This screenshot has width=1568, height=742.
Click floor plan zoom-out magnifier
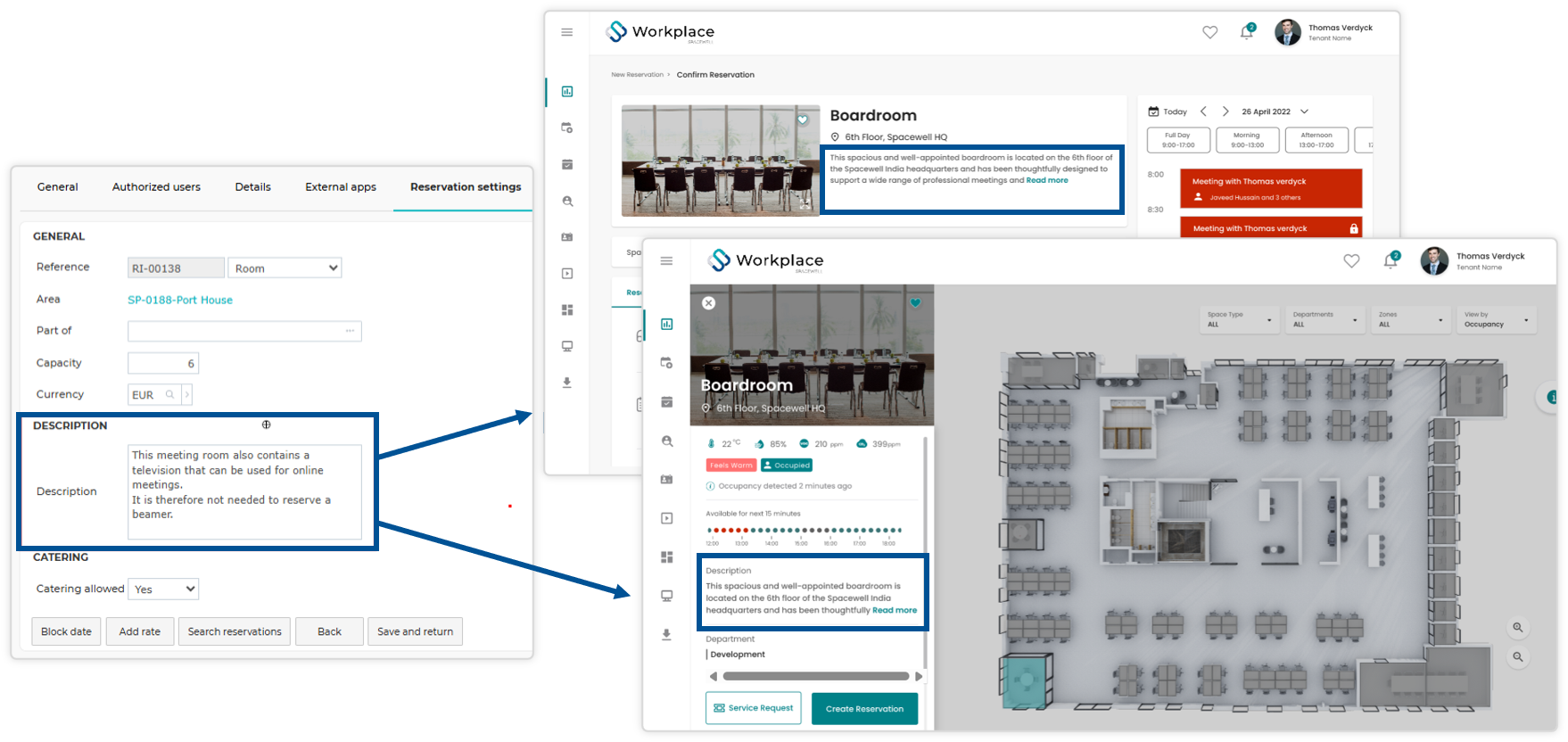pyautogui.click(x=1517, y=656)
